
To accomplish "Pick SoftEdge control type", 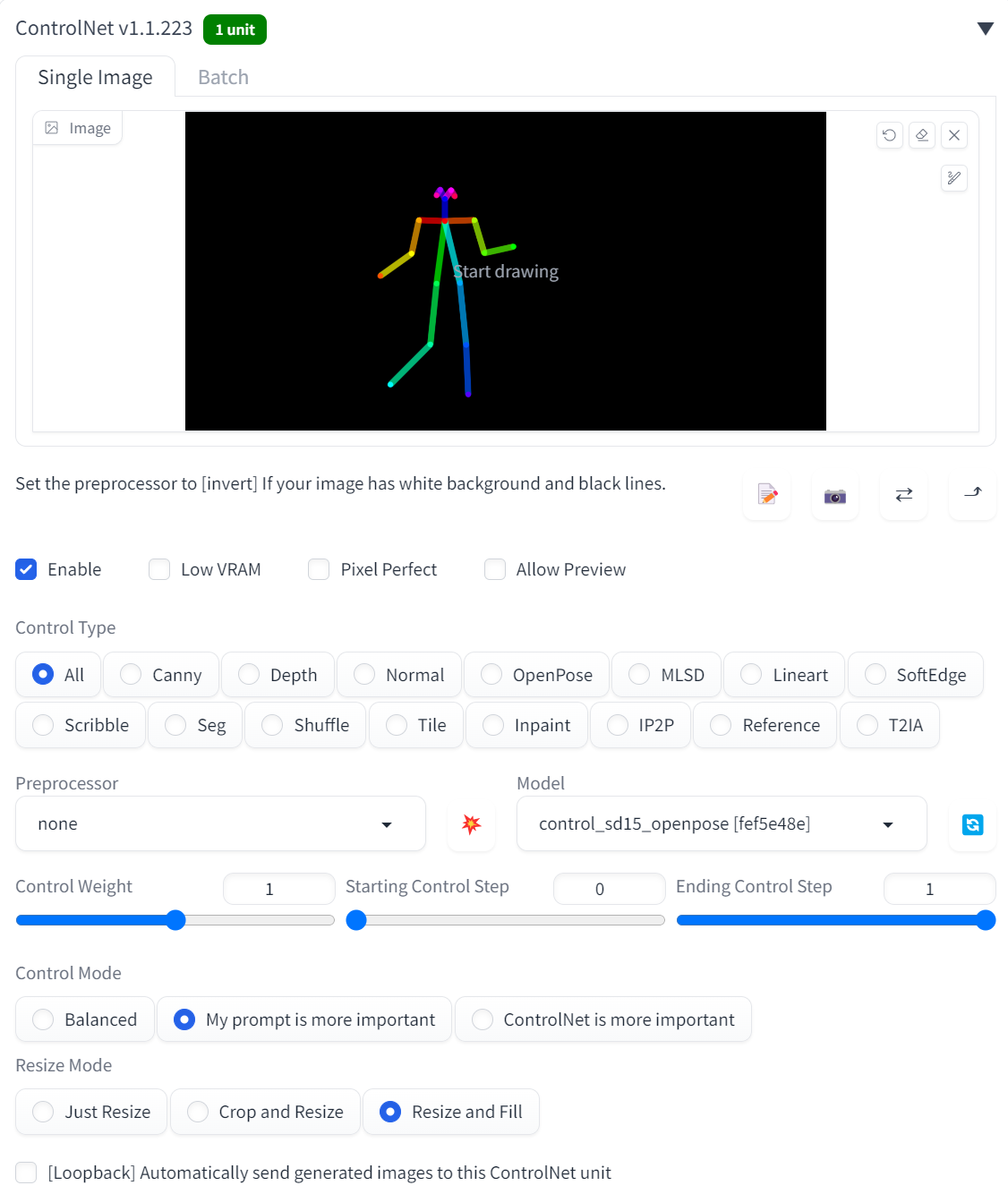I will click(916, 675).
